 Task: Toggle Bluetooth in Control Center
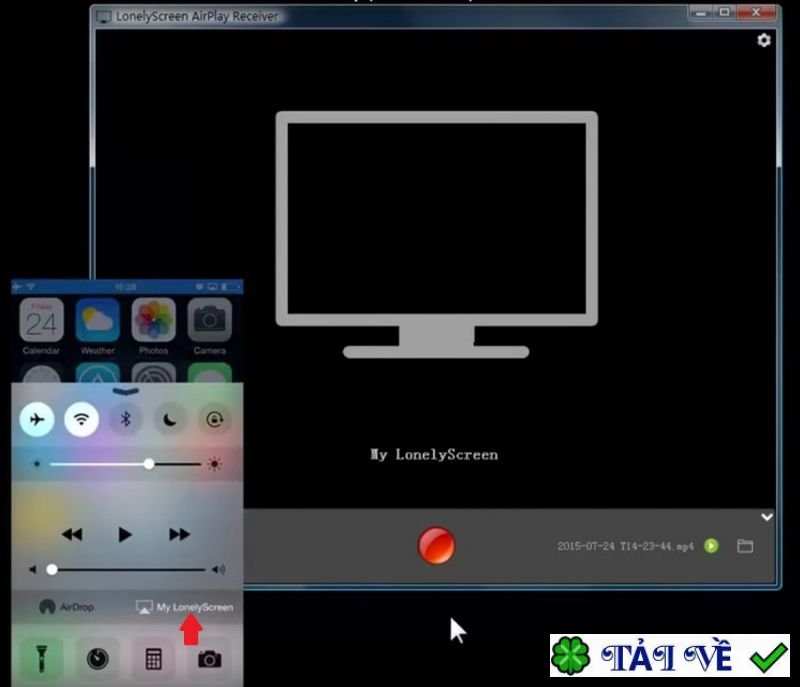(126, 419)
